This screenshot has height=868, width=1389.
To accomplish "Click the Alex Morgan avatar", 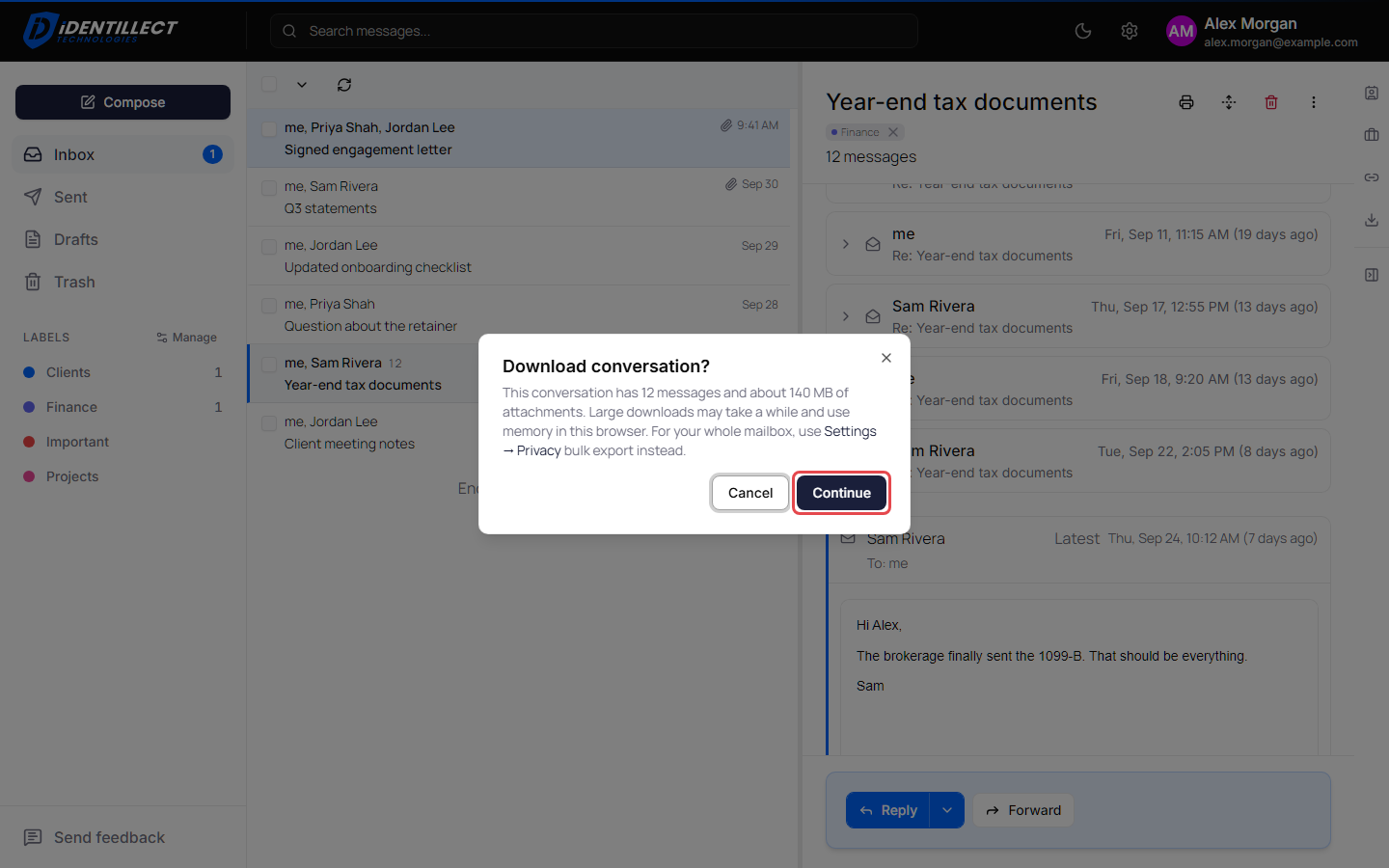I will pos(1181,31).
